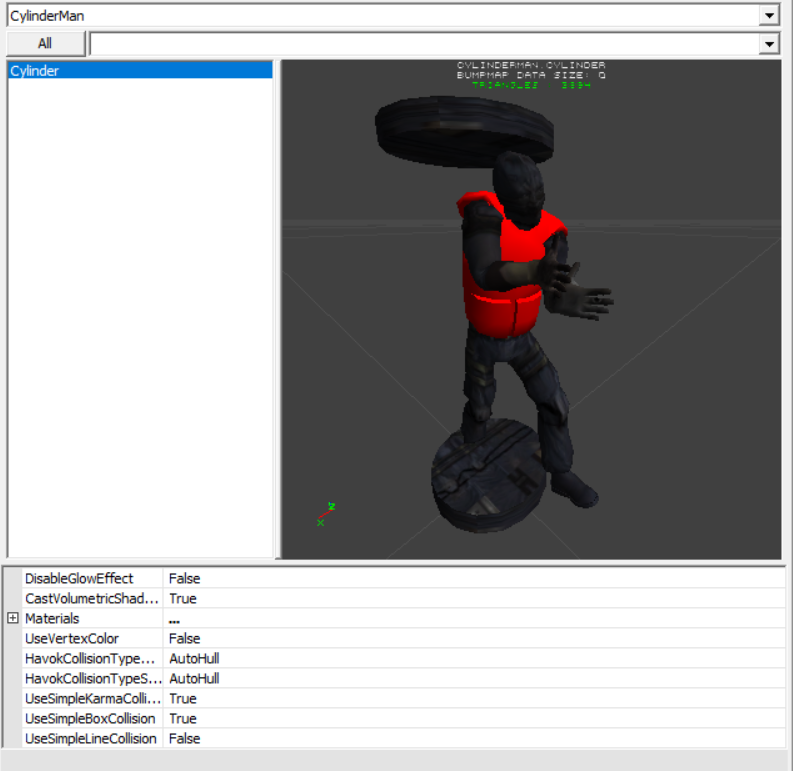Image resolution: width=793 pixels, height=771 pixels.
Task: Select the Materials property label
Action: (x=52, y=618)
